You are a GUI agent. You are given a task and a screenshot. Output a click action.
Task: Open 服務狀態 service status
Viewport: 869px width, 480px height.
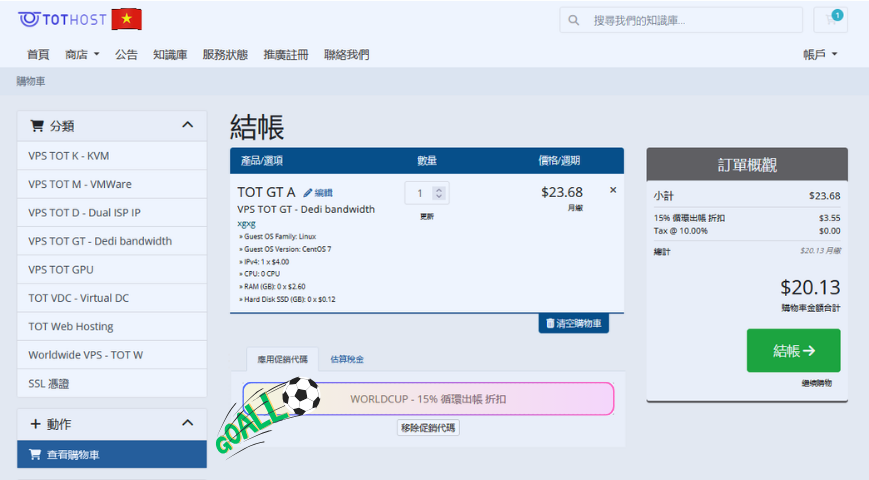(225, 54)
